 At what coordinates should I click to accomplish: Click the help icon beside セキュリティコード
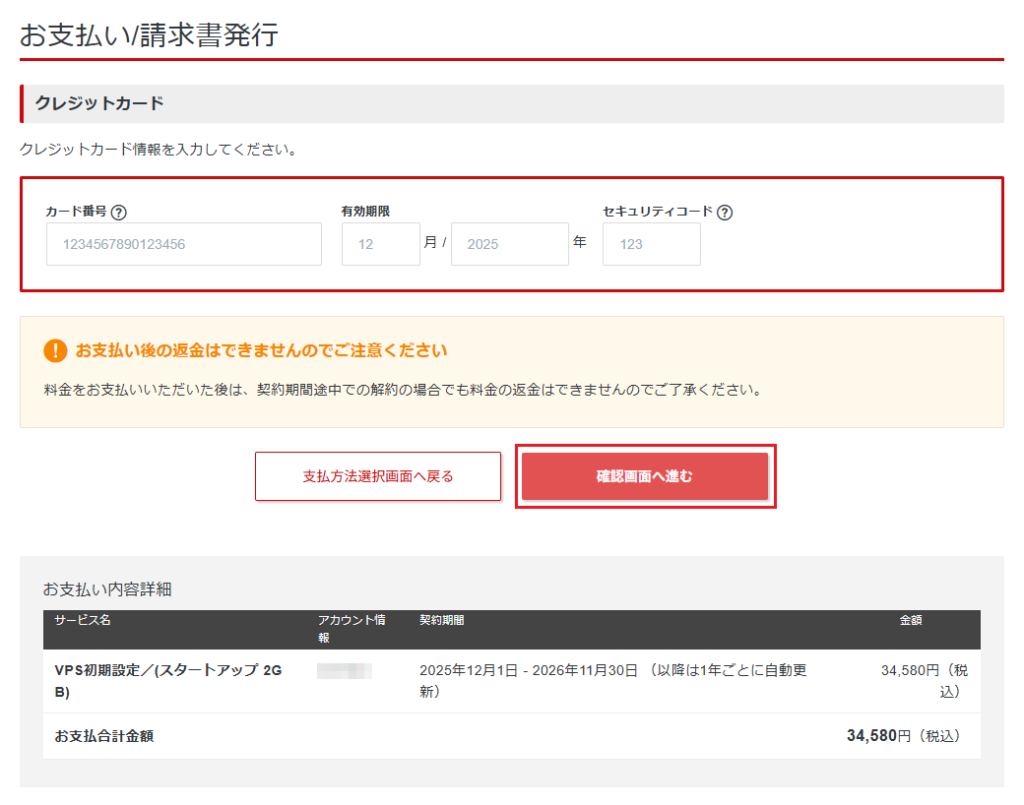click(x=725, y=212)
